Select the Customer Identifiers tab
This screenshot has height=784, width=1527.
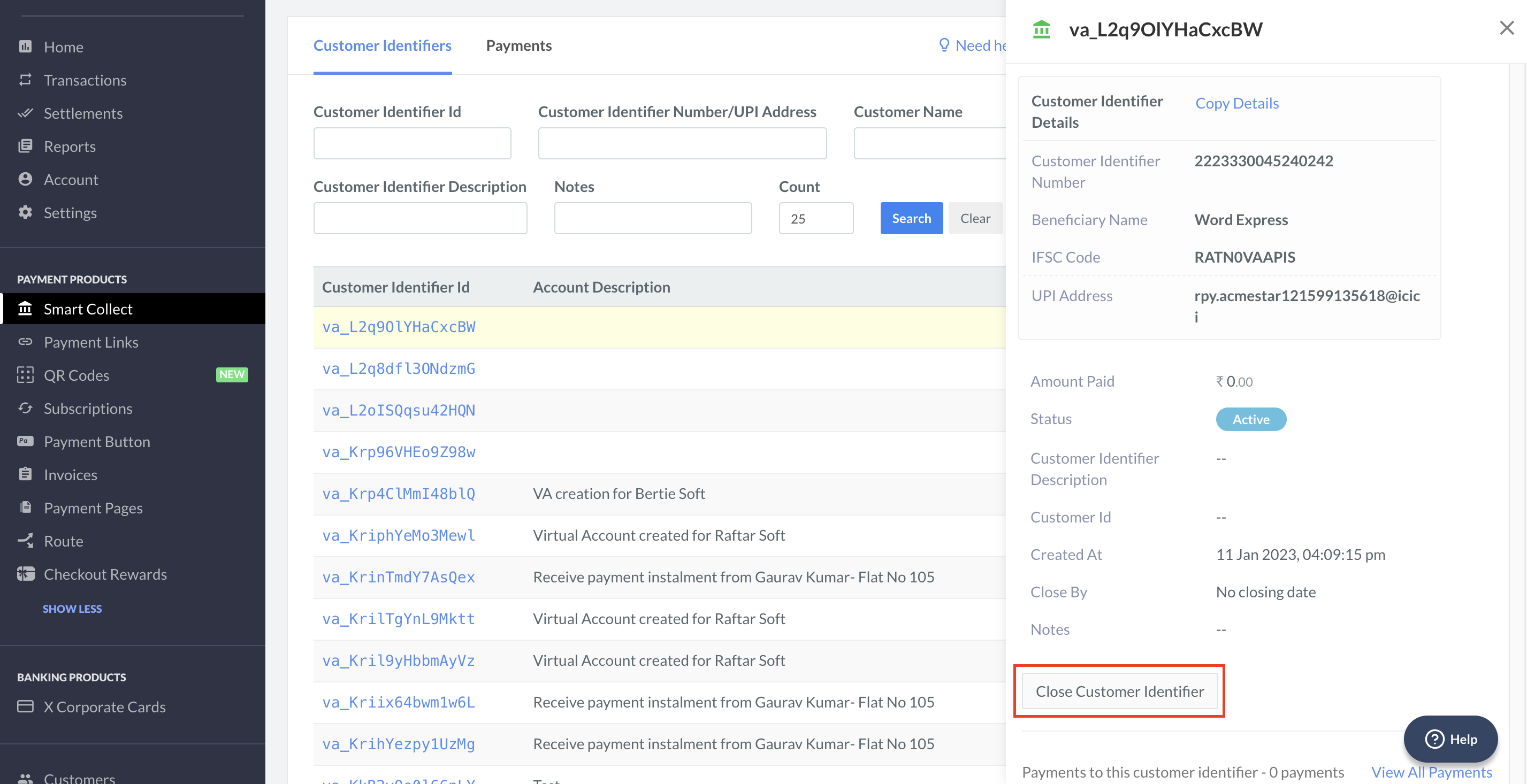[x=382, y=45]
